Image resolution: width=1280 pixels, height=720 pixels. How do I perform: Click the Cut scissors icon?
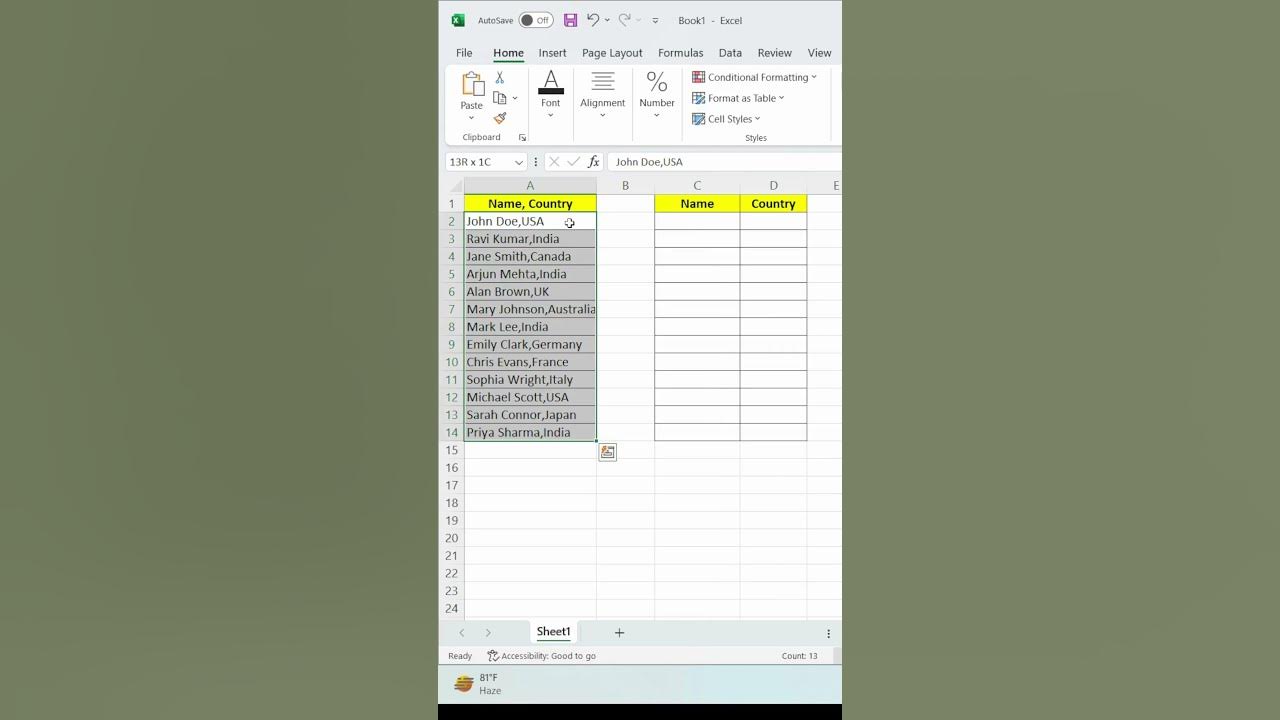tap(500, 78)
